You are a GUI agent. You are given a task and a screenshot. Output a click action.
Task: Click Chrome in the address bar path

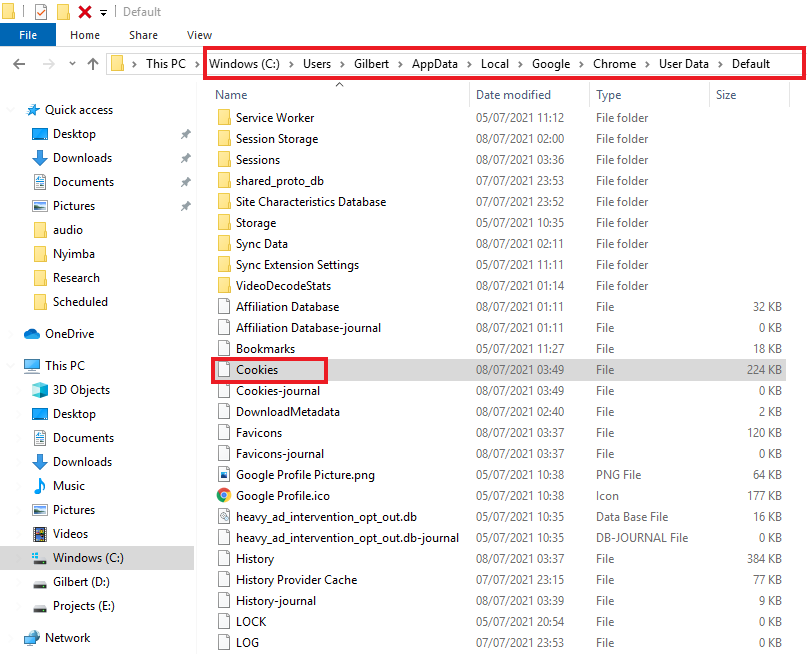[615, 64]
